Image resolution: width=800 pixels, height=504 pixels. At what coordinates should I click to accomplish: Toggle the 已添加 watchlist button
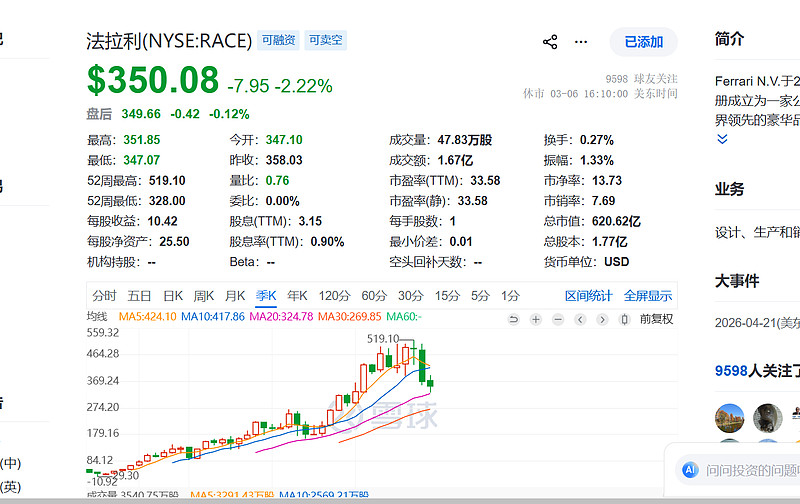click(644, 42)
